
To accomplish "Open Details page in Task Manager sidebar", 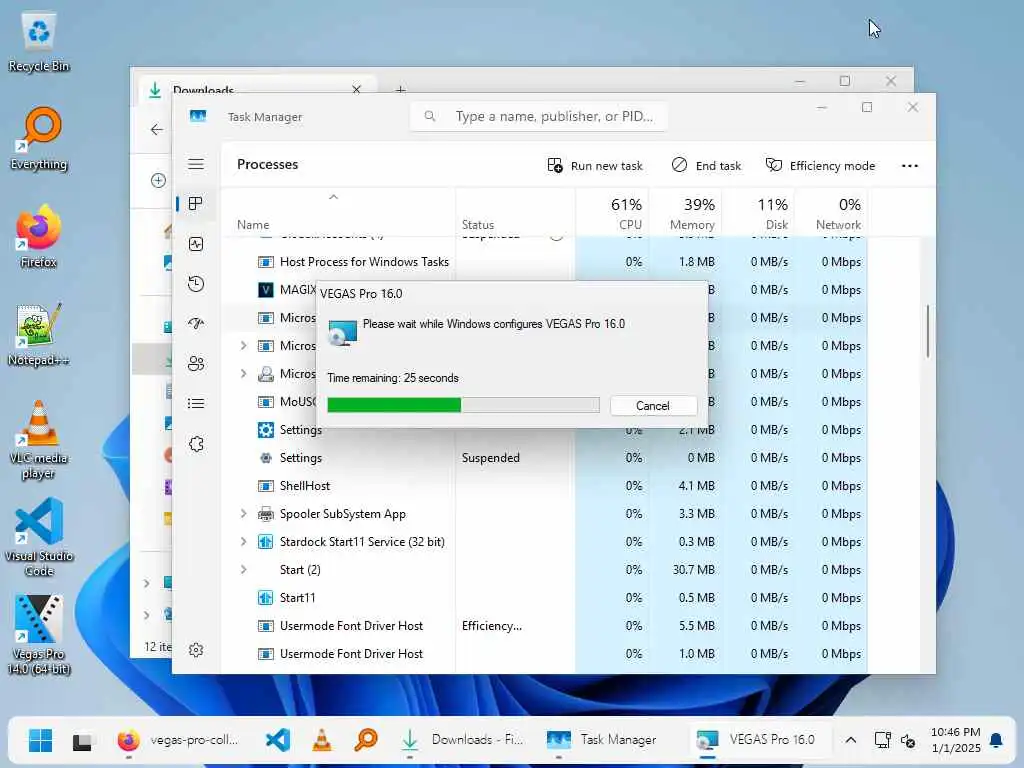I will 196,404.
